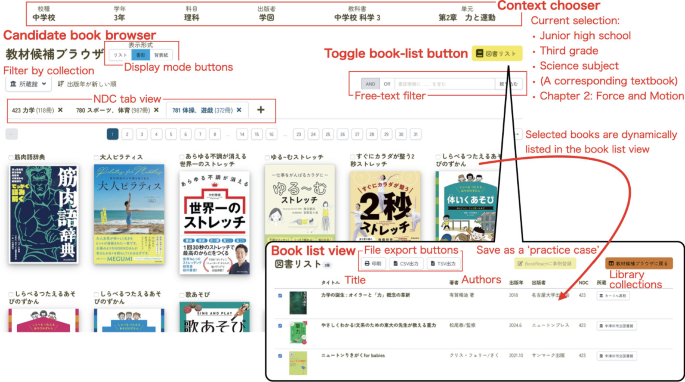Switch to the 780 スポーツ、体育 tab
This screenshot has width=685, height=382.
113,110
